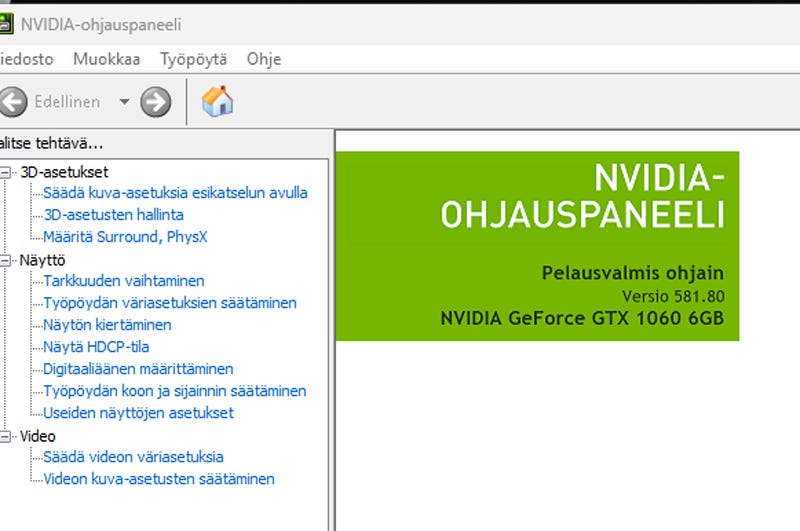Open 3D-asetusten hallinta page
This screenshot has width=800, height=531.
coord(113,215)
